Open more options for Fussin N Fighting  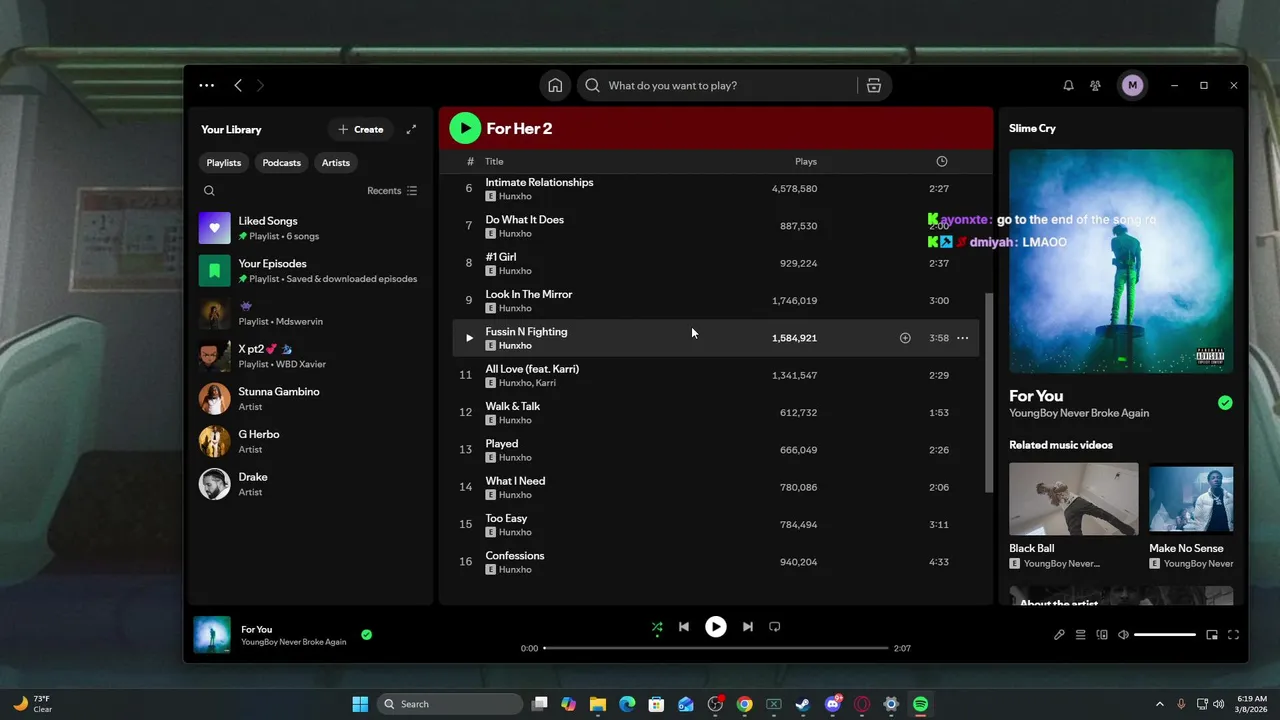[x=962, y=338]
